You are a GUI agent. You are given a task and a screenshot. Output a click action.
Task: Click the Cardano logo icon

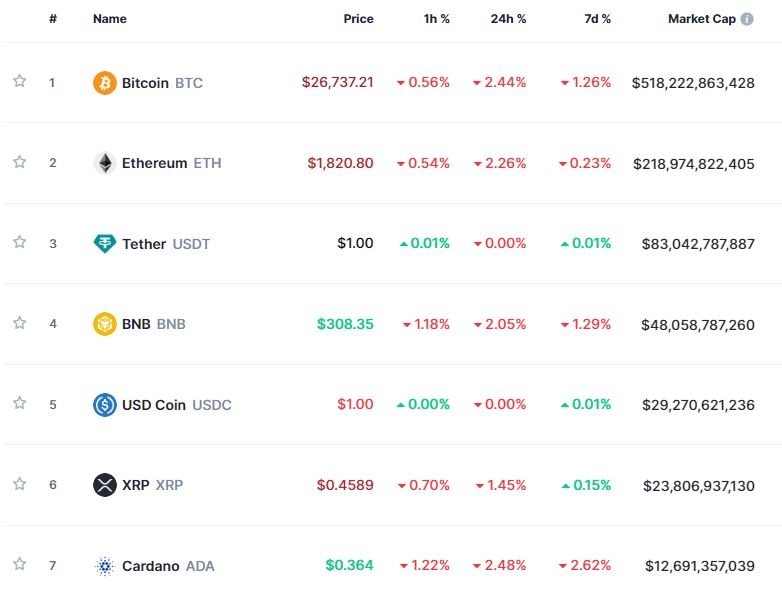pyautogui.click(x=104, y=566)
